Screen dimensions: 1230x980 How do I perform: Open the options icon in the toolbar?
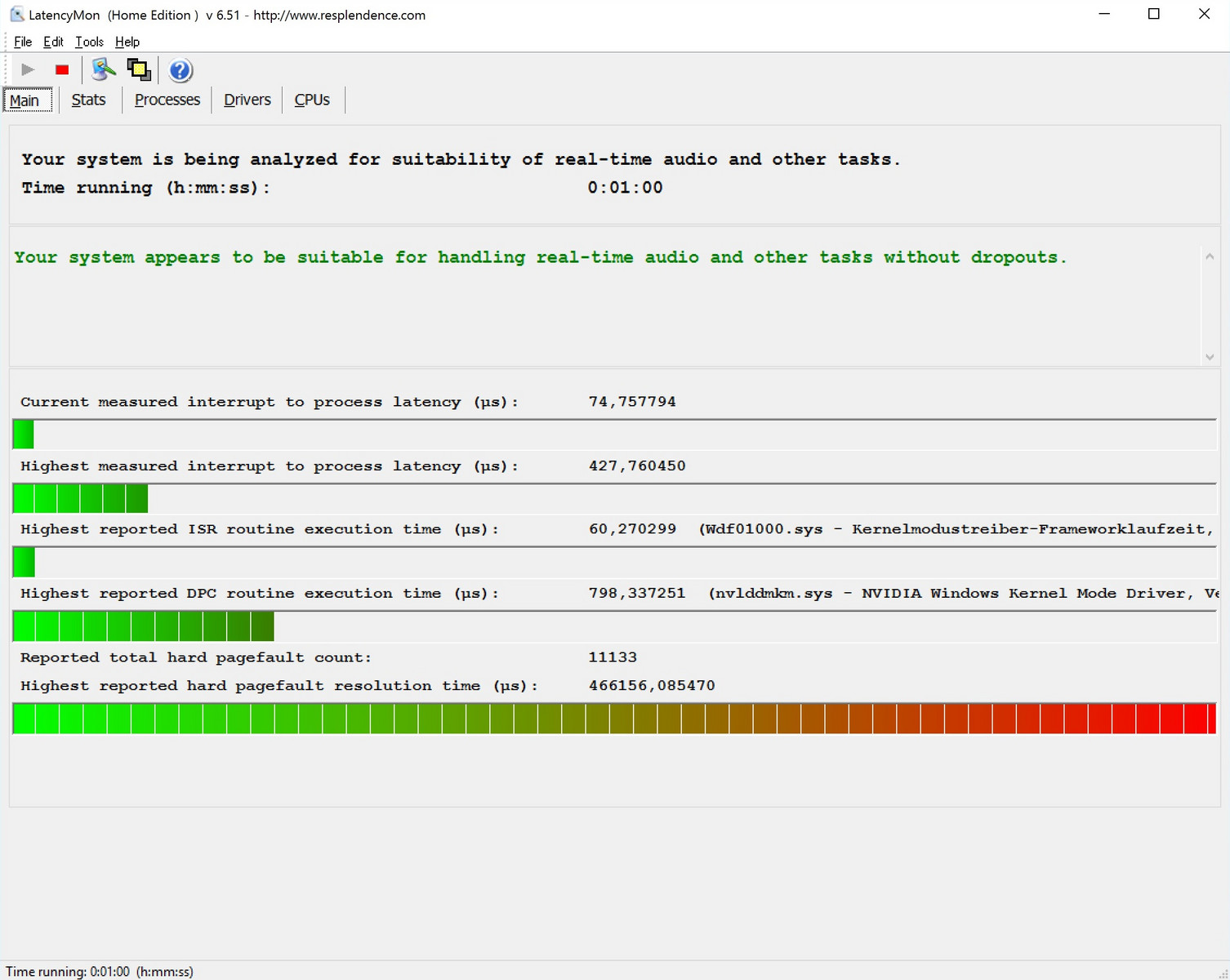[x=103, y=69]
